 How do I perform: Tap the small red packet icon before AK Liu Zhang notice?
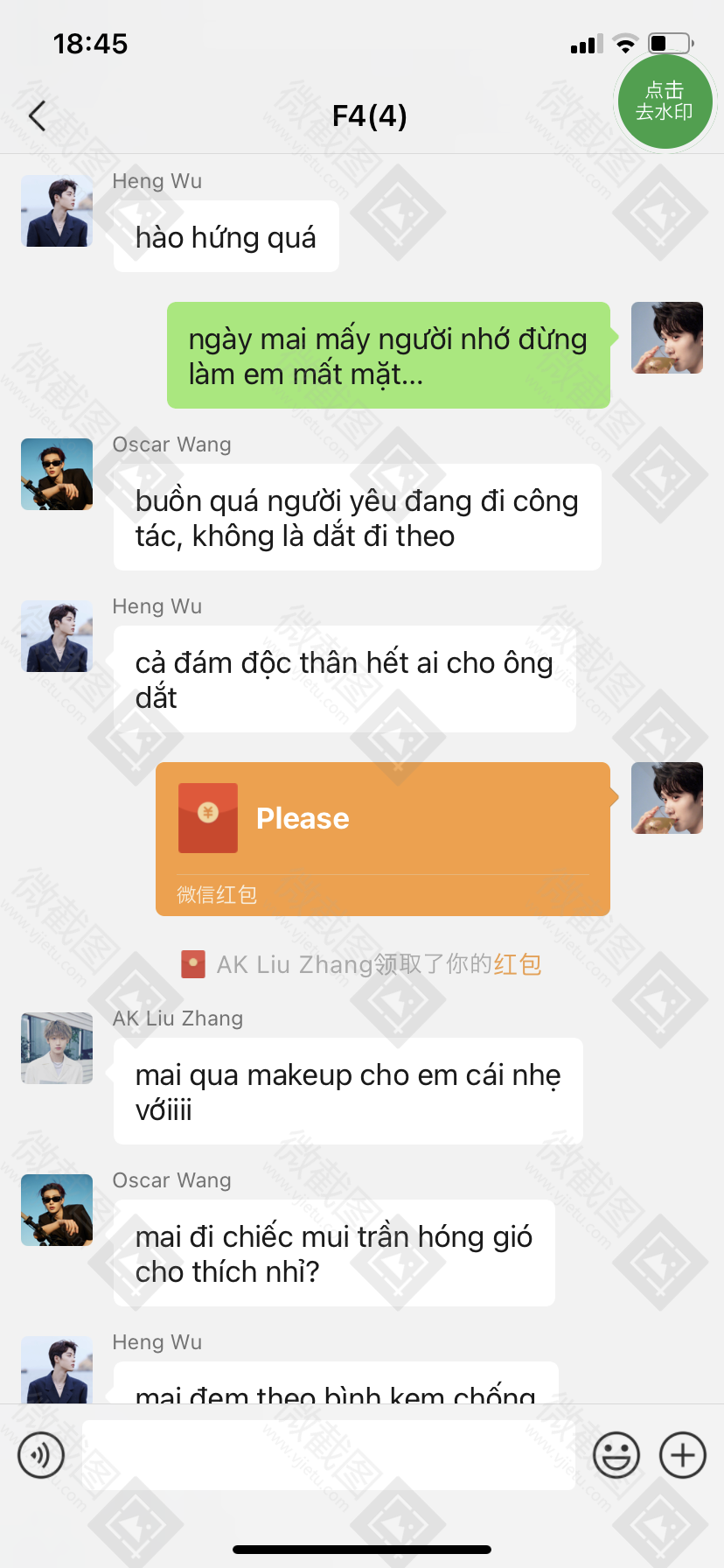coord(193,964)
